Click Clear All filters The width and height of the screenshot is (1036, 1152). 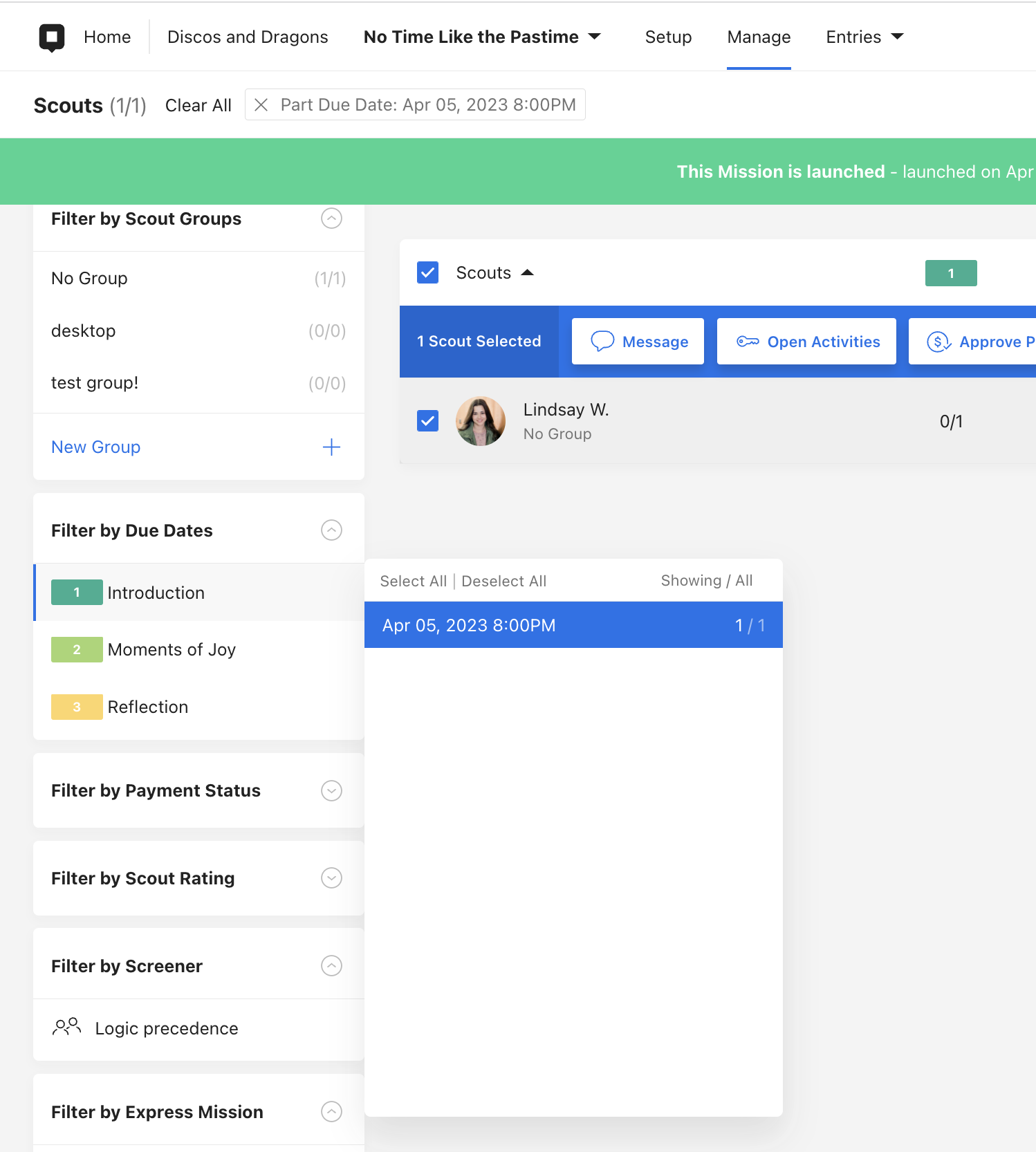pos(198,105)
